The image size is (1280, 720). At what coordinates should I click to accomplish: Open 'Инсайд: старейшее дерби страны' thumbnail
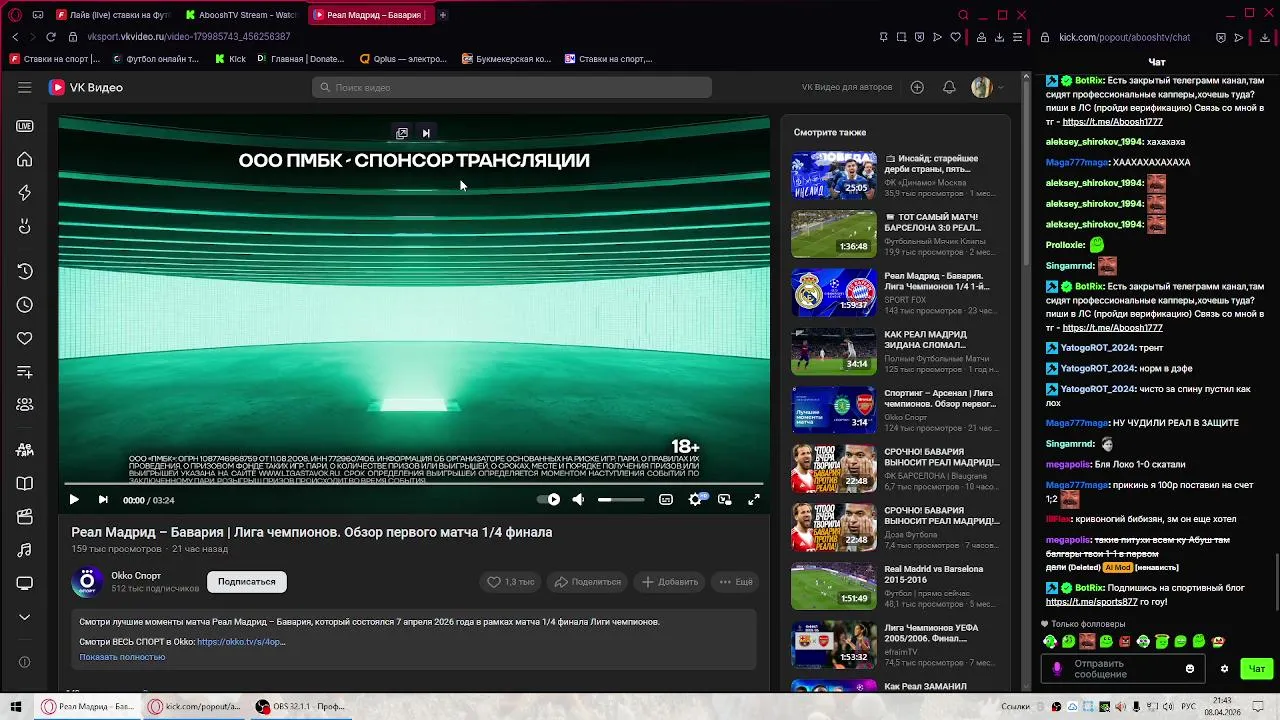click(834, 176)
